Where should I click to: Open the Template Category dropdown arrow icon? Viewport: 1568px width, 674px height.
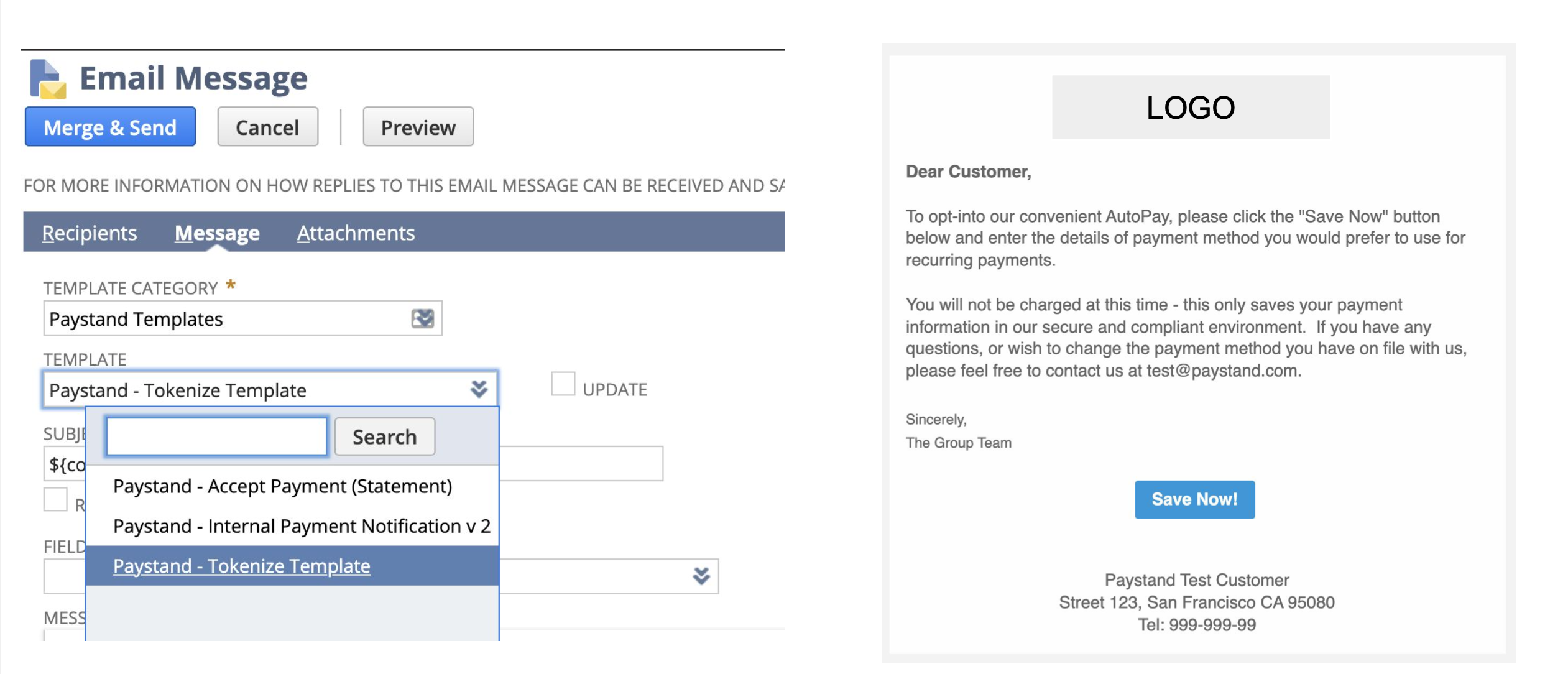(423, 319)
